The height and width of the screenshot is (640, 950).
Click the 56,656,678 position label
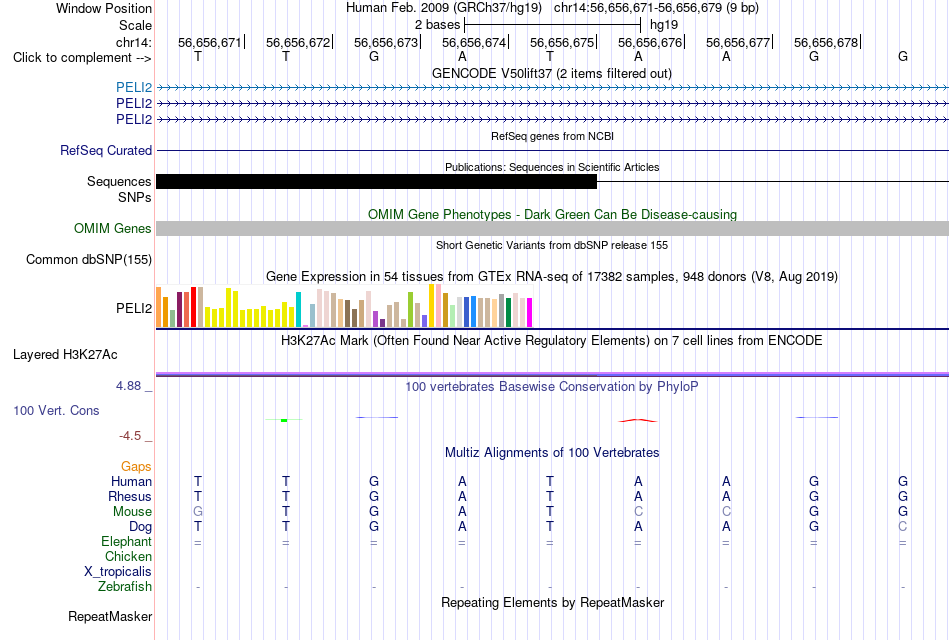(x=826, y=42)
